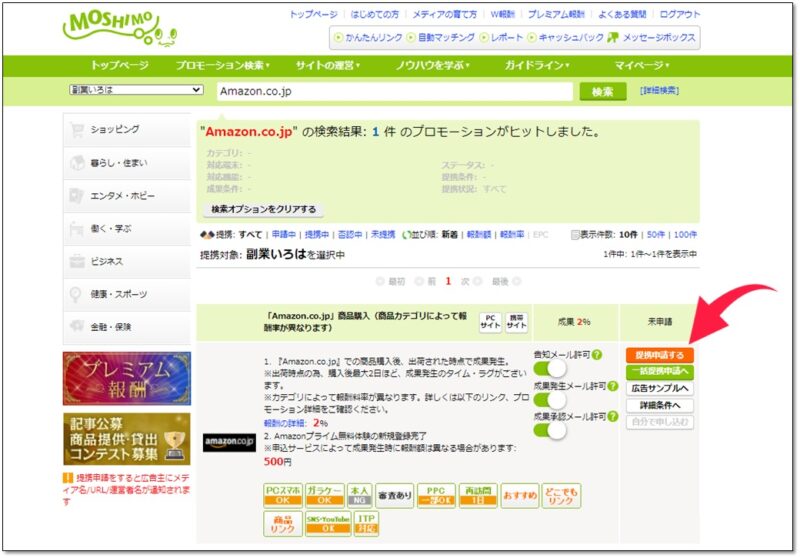Click the ログアウト link
This screenshot has height=558, width=800.
680,14
